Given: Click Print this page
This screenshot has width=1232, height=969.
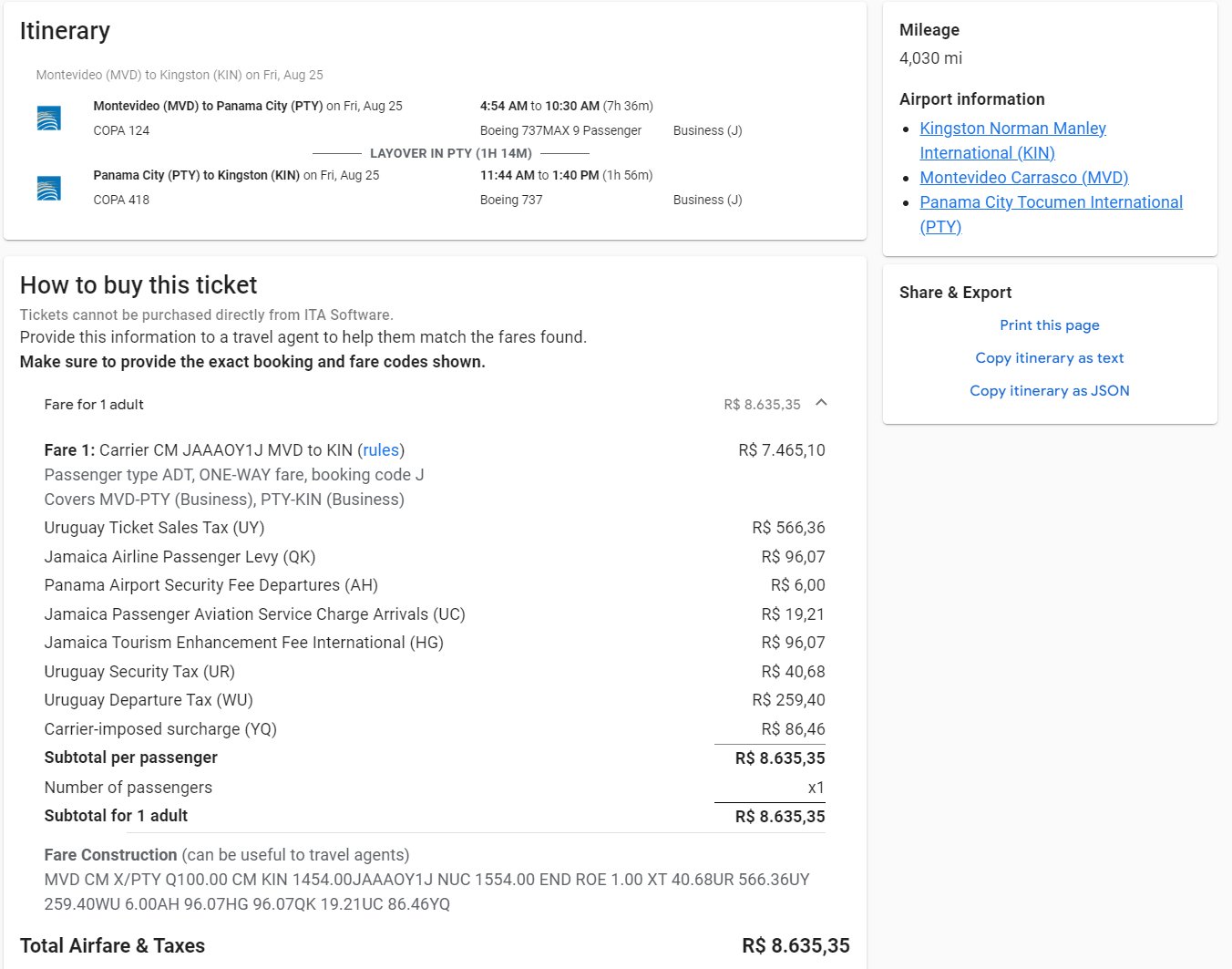Looking at the screenshot, I should [x=1049, y=325].
